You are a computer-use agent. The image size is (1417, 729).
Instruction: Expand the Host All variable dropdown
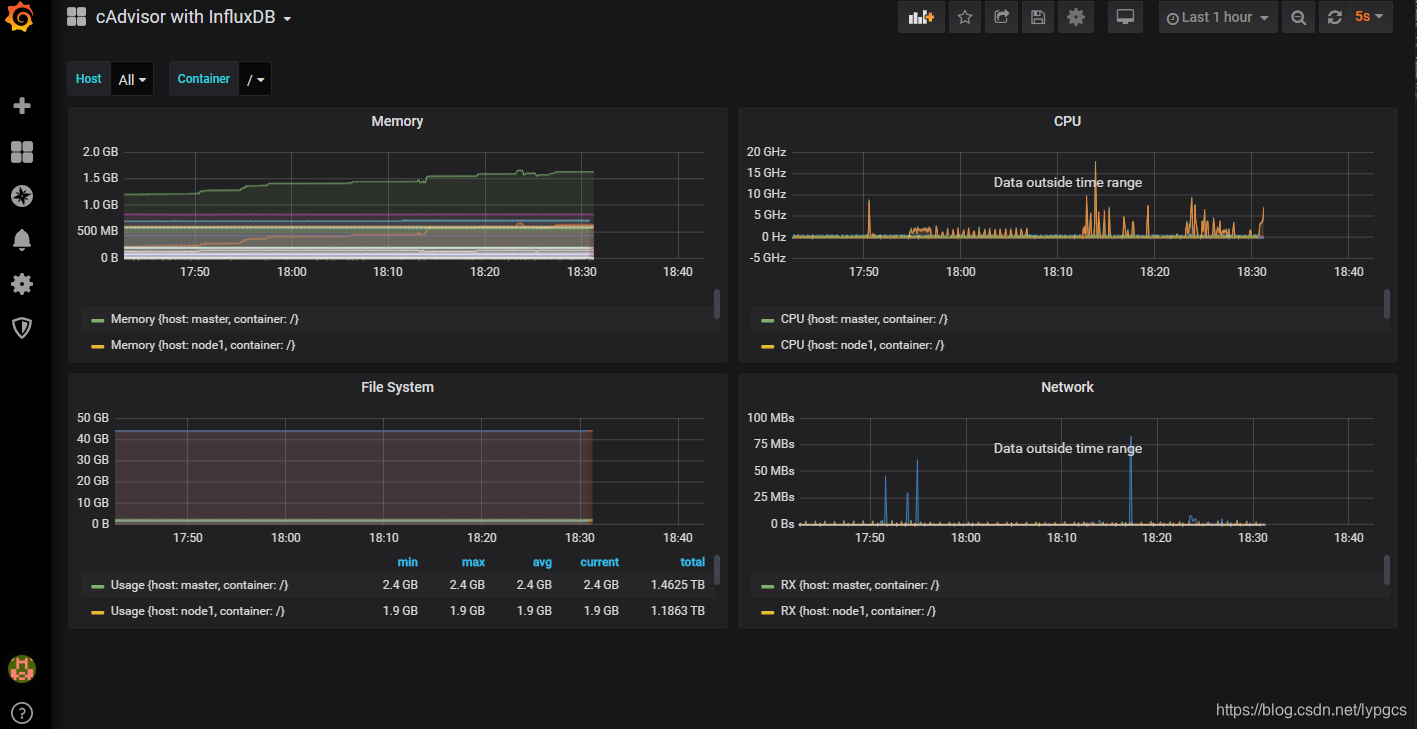tap(132, 79)
